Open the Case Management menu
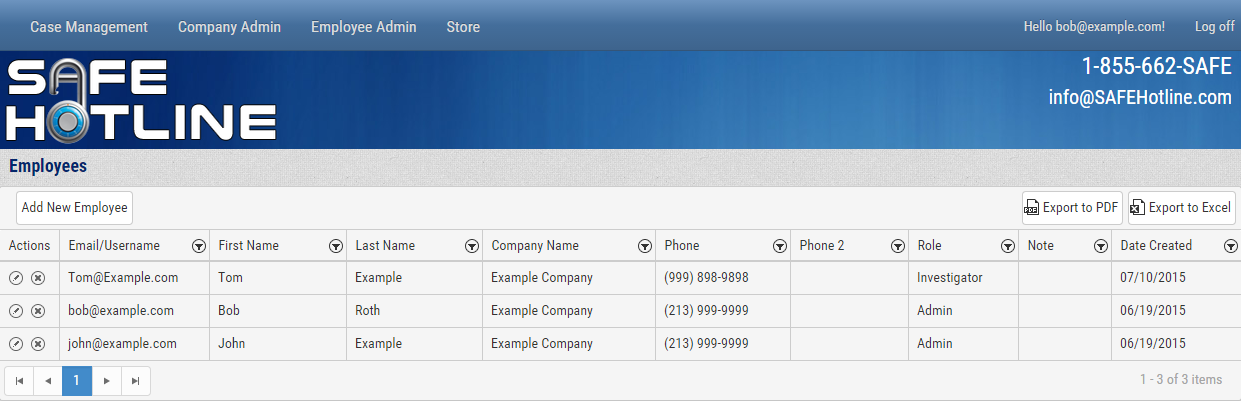Screen dimensions: 1241x401 89,27
